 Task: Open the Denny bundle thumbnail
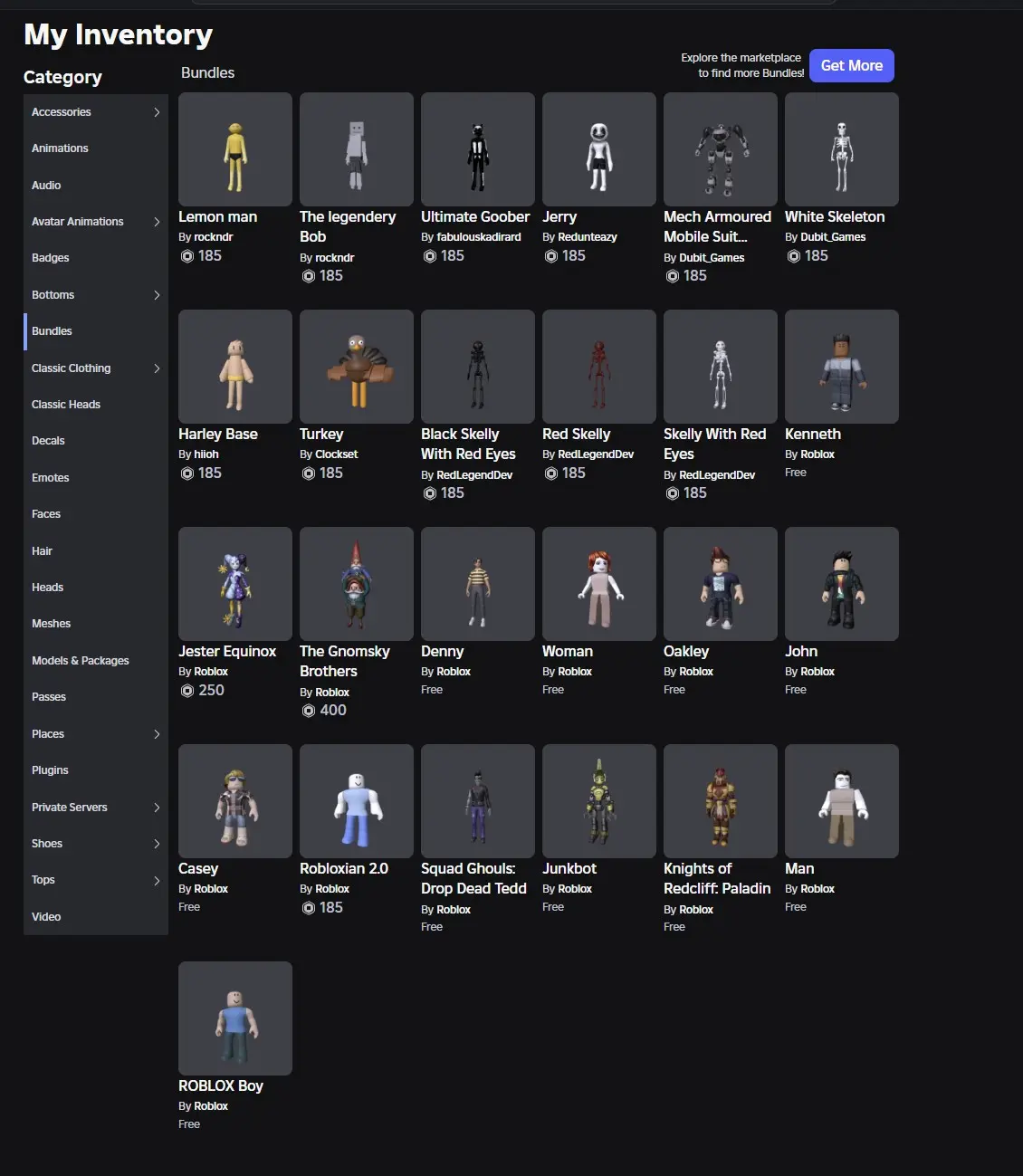[x=478, y=584]
